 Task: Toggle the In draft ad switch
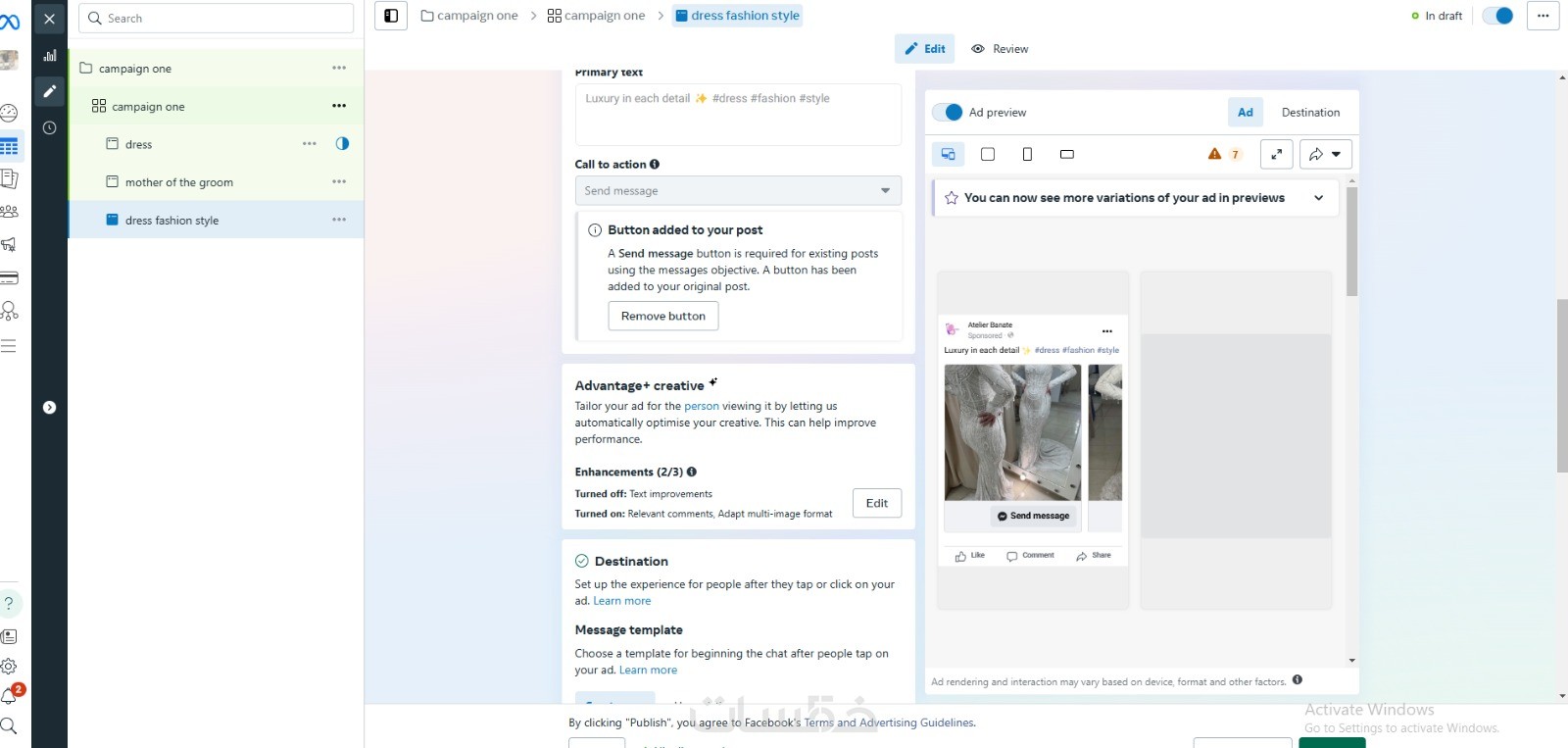click(1497, 16)
